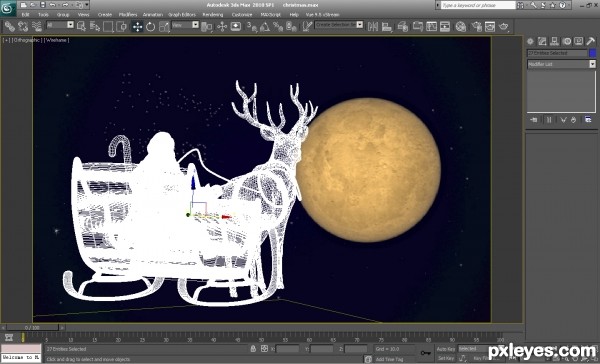Open the Create Selection Set dropdown
The image size is (600, 364).
click(x=339, y=24)
